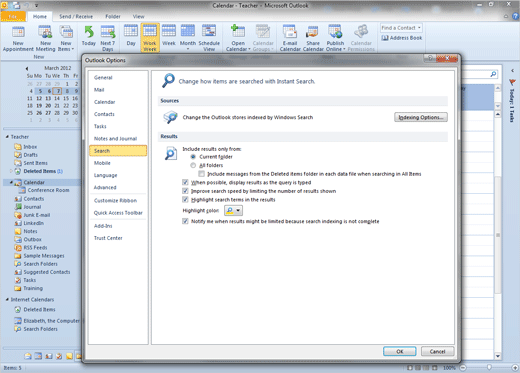Screen dimensions: 520x373
Task: Click calendar vertical scrollbar down arrow
Action: [x=497, y=356]
